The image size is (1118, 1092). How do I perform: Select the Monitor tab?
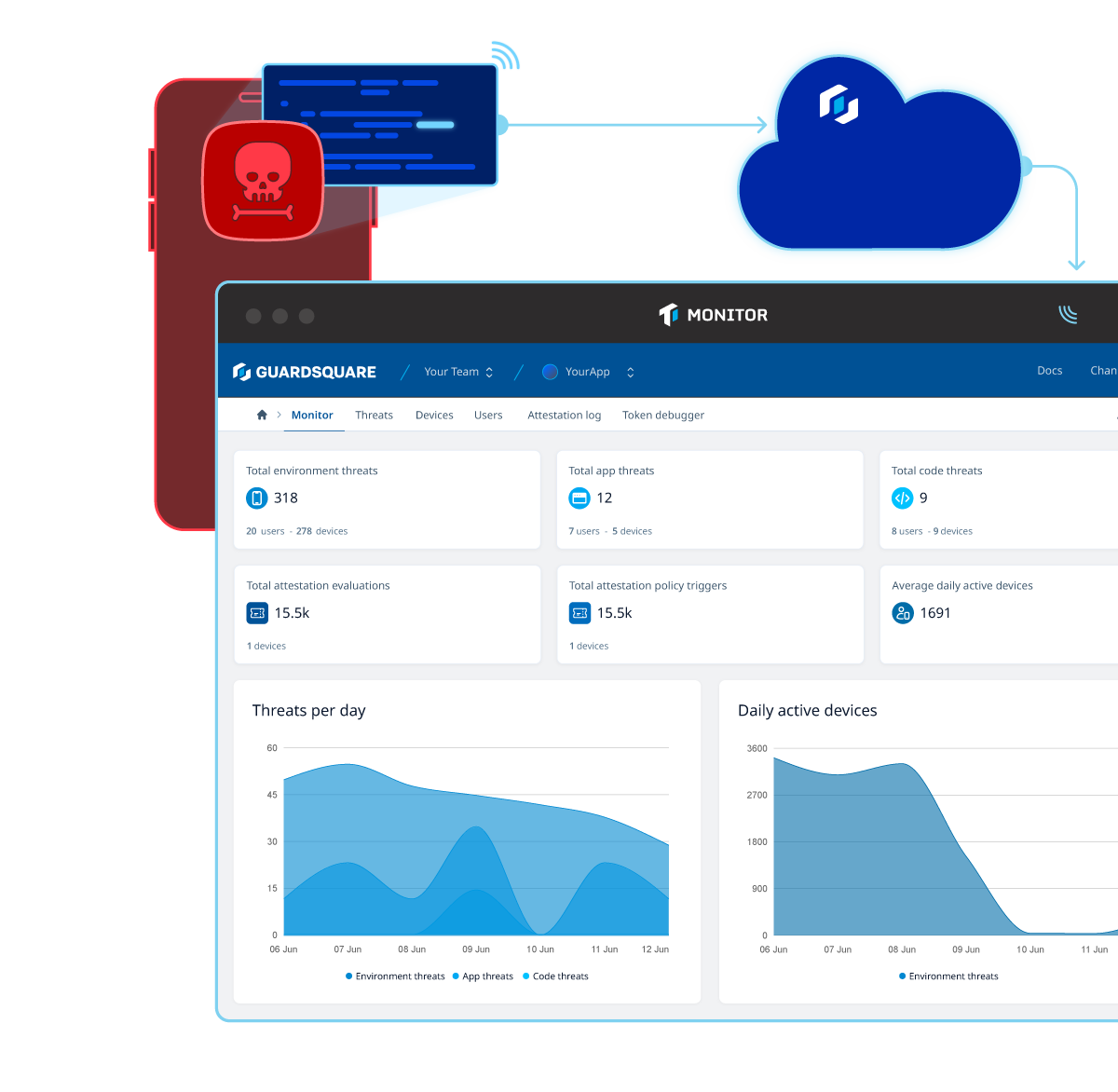312,416
